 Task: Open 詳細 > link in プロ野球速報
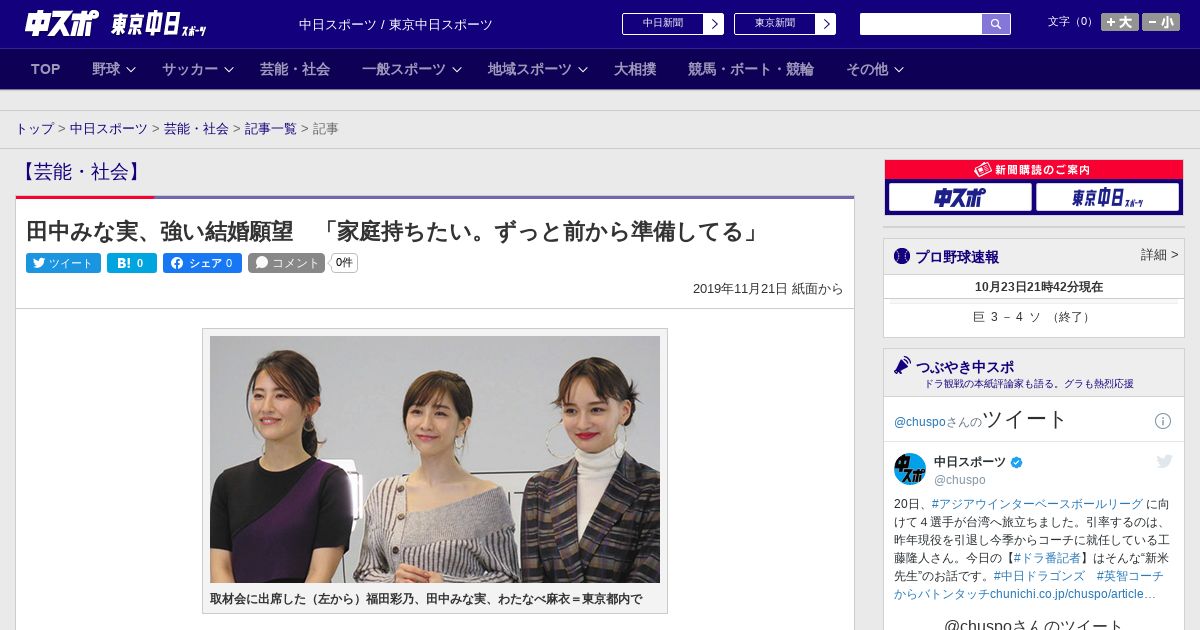pyautogui.click(x=1160, y=255)
